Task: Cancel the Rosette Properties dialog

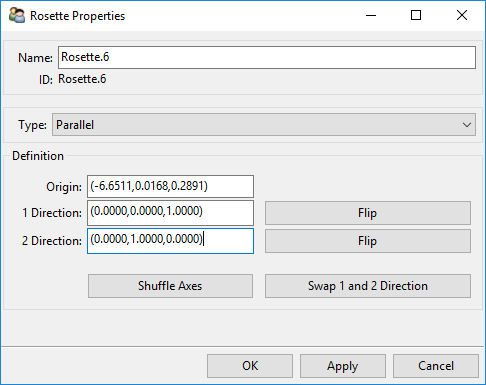Action: tap(436, 366)
